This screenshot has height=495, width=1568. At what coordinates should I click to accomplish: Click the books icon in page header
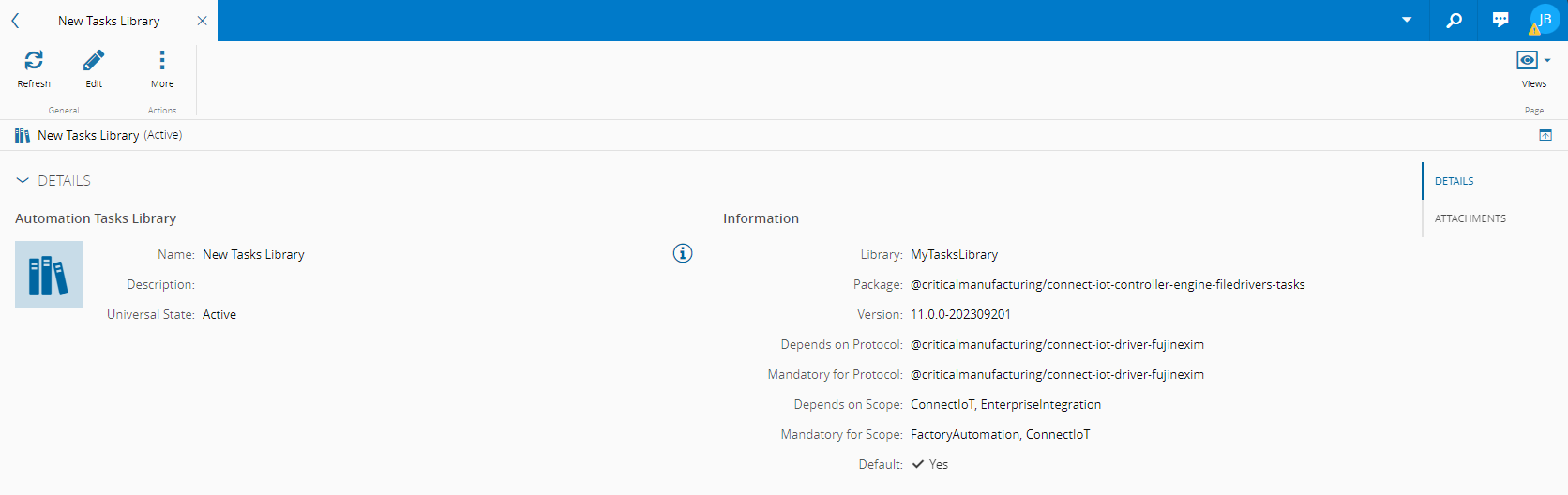coord(23,135)
